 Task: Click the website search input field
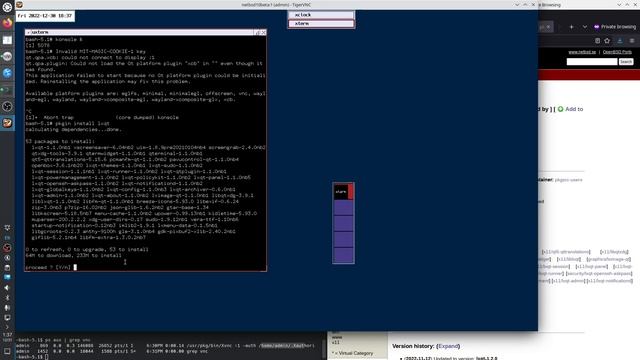(x=592, y=62)
